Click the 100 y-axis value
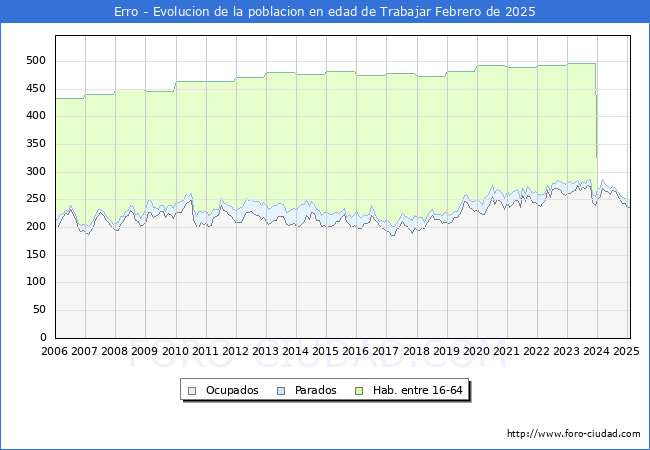Viewport: 650px width, 450px height. (x=36, y=282)
